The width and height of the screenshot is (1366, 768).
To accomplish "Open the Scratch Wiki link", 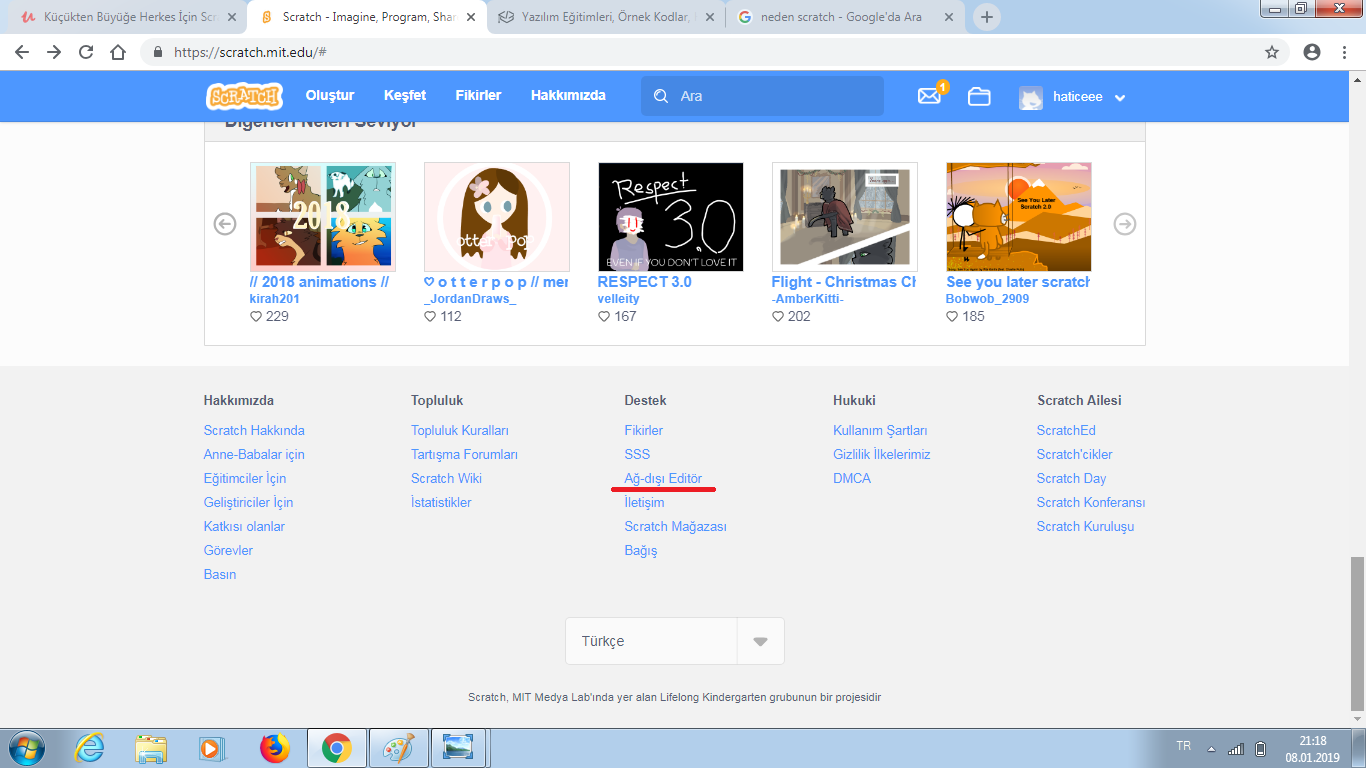I will tap(446, 478).
